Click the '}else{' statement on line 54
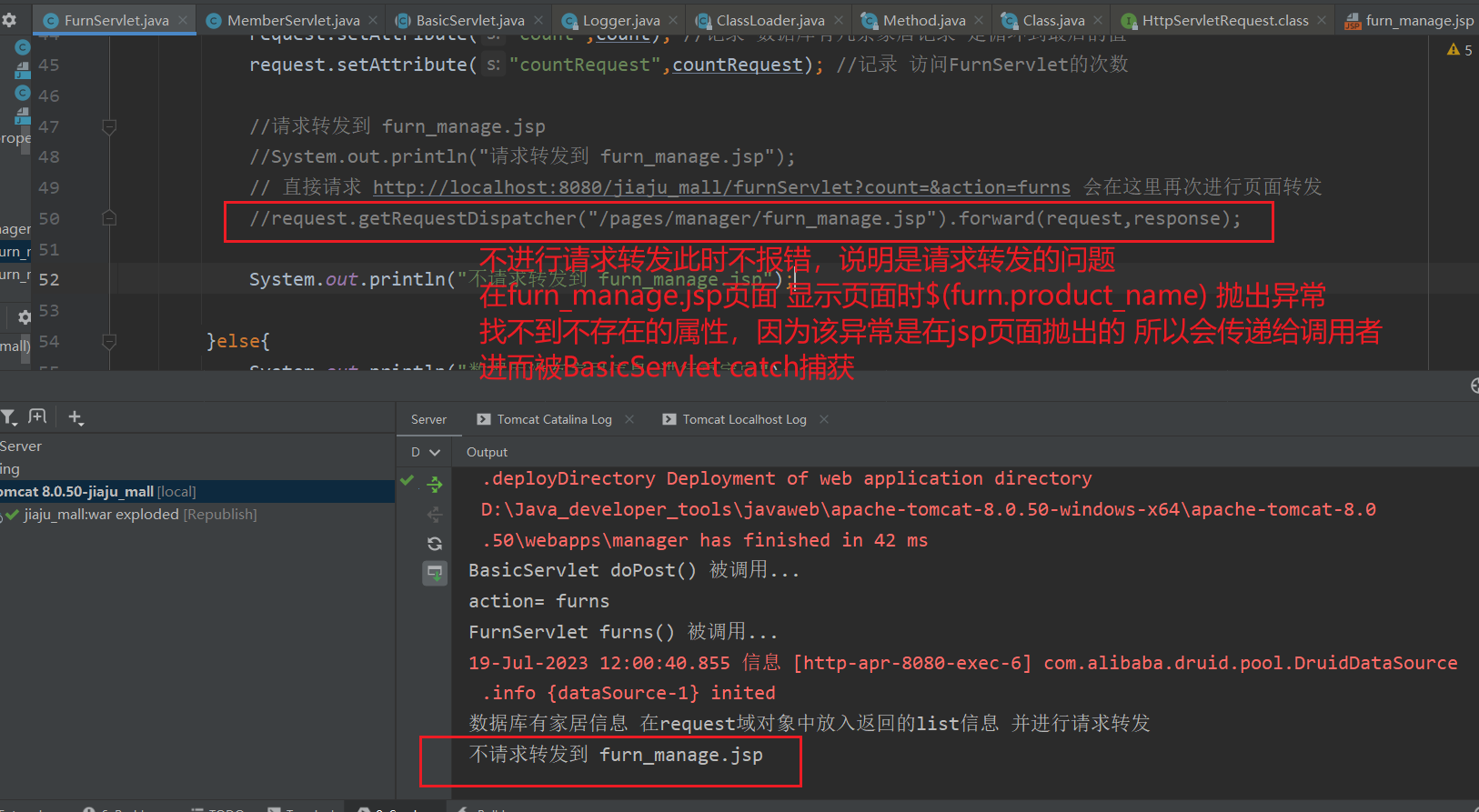1479x812 pixels. 238,342
